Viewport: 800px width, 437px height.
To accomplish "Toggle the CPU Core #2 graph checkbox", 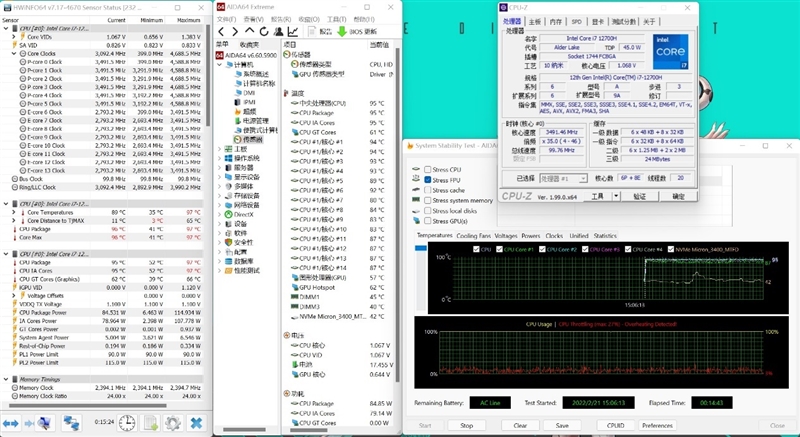I will click(541, 249).
